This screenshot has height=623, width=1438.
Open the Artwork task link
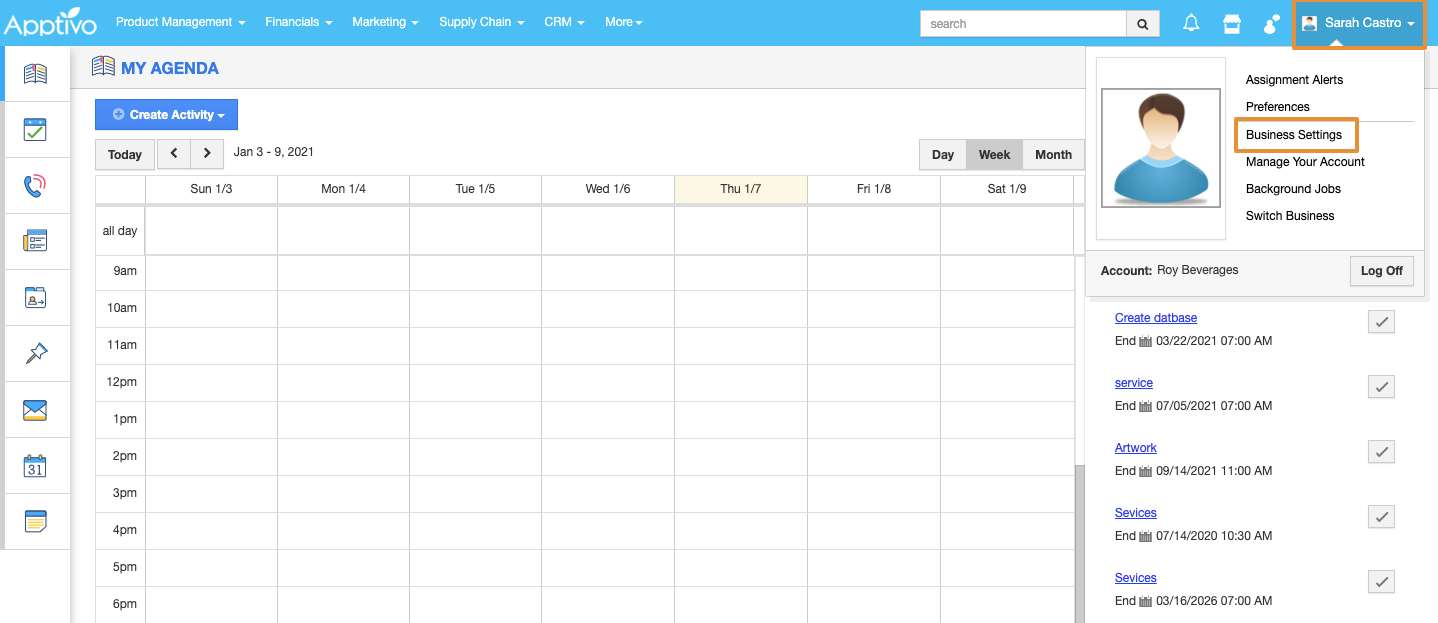(1135, 448)
